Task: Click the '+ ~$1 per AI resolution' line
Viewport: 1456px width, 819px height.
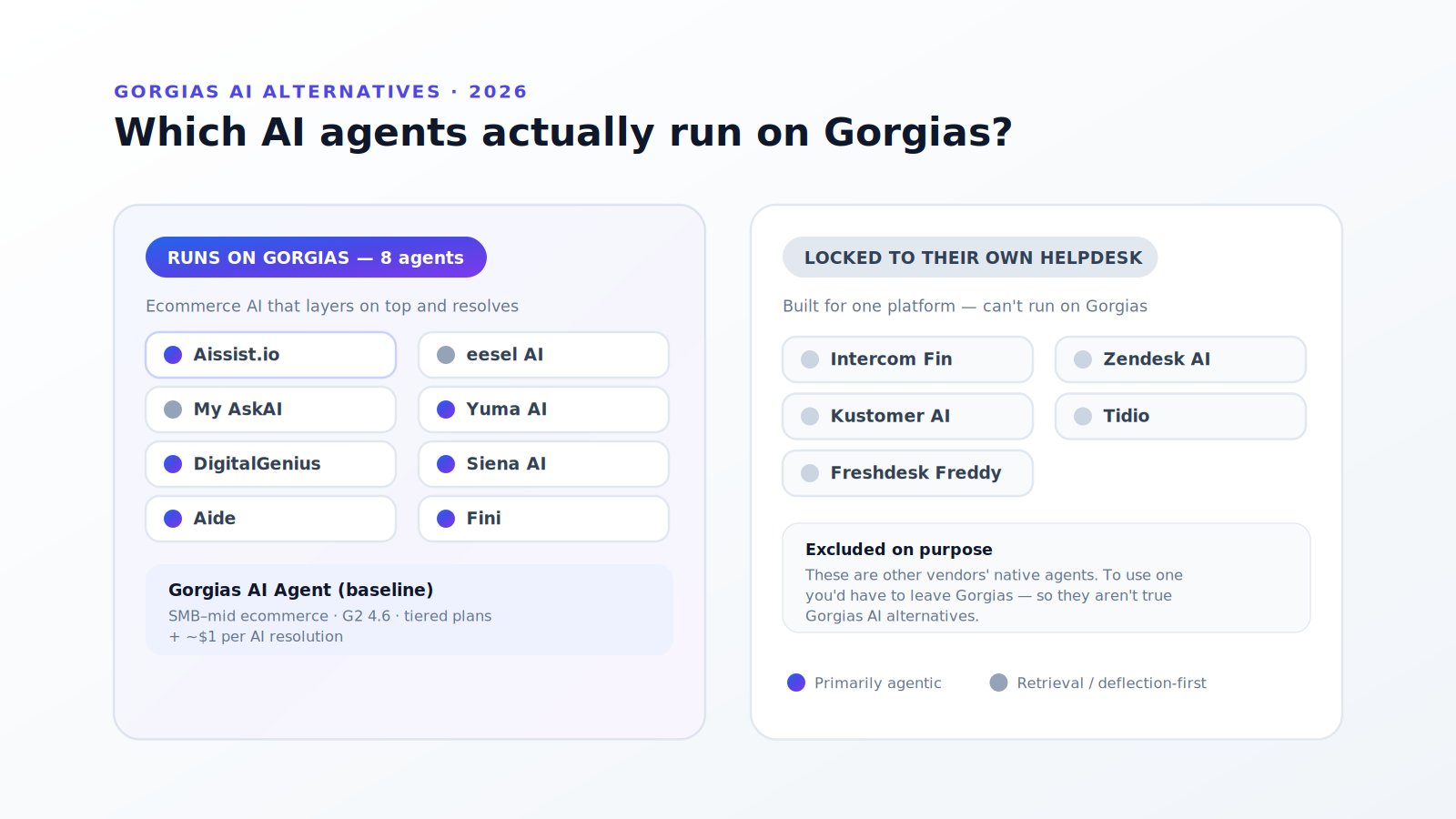Action: tap(256, 637)
